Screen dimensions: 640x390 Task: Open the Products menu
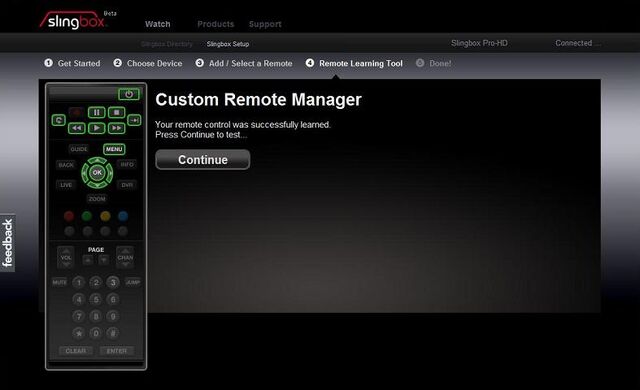click(x=216, y=24)
